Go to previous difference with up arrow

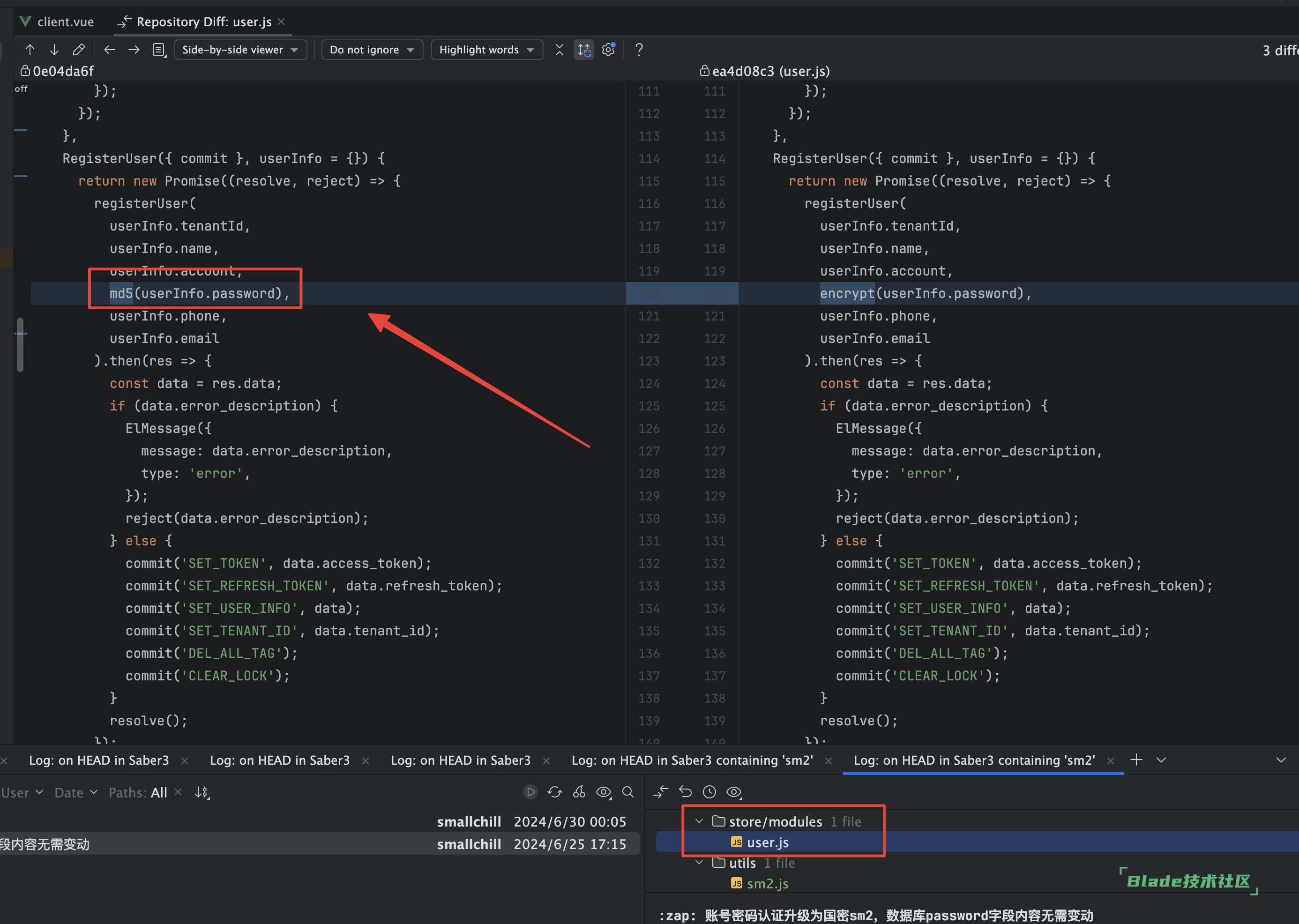30,50
